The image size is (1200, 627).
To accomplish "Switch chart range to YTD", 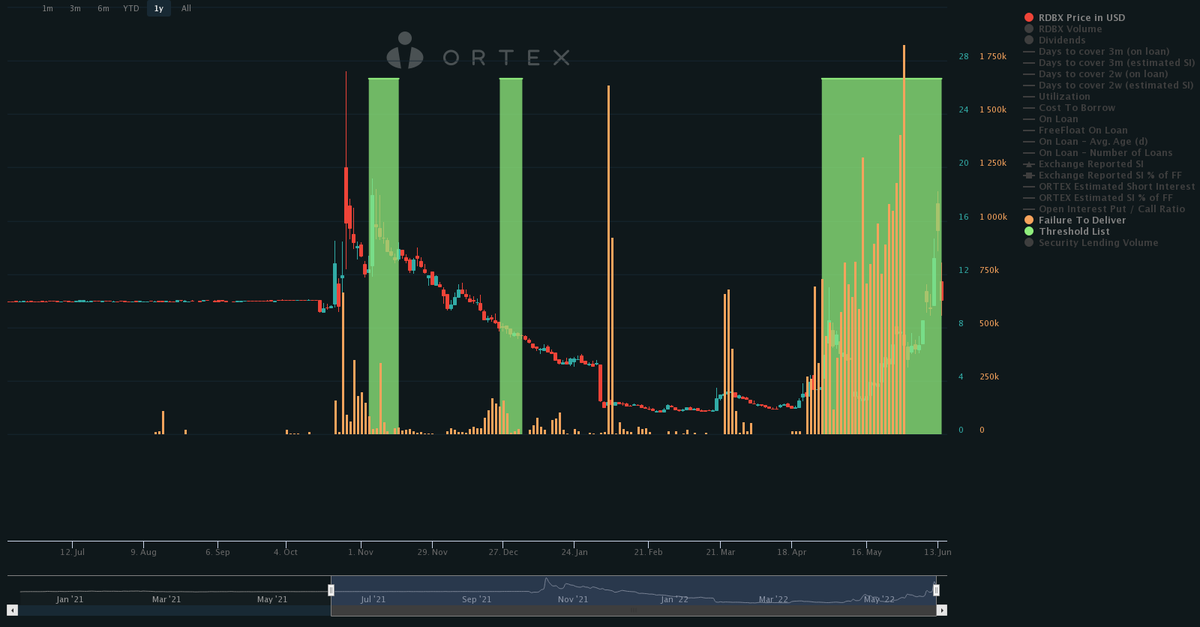I will tap(131, 8).
